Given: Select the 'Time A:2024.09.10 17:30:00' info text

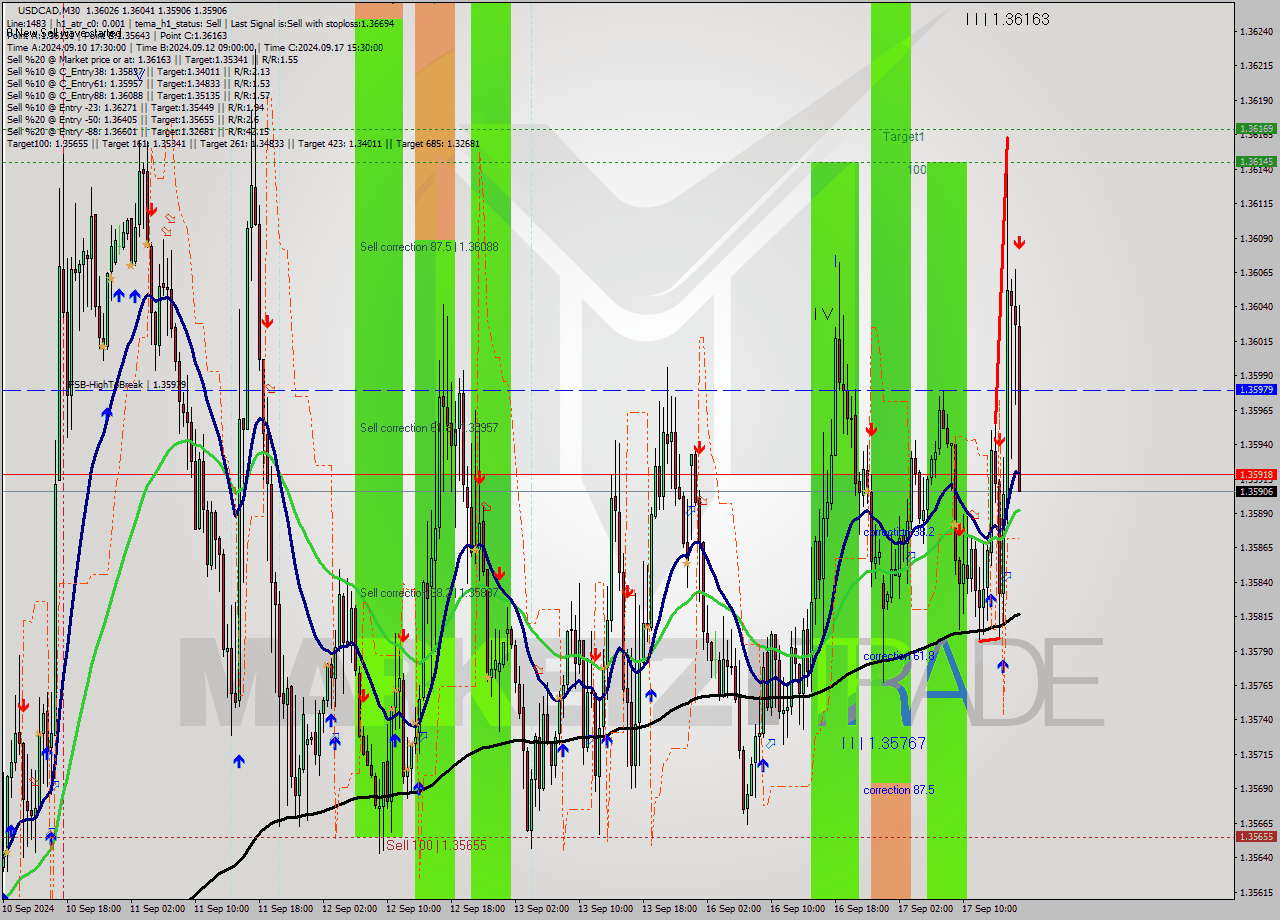Looking at the screenshot, I should coord(66,47).
